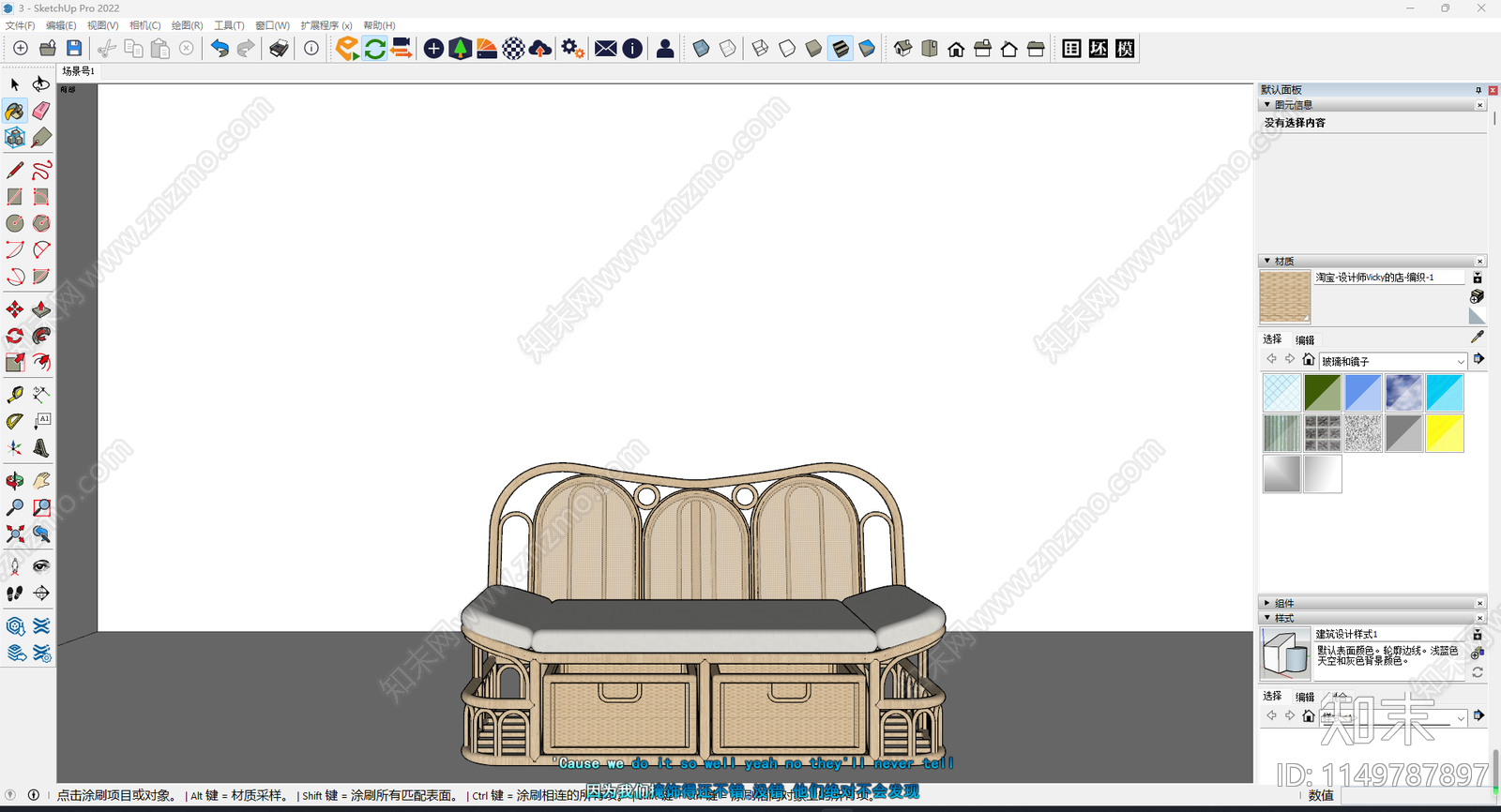
Task: Select the Look Around eye tool
Action: coord(41,566)
